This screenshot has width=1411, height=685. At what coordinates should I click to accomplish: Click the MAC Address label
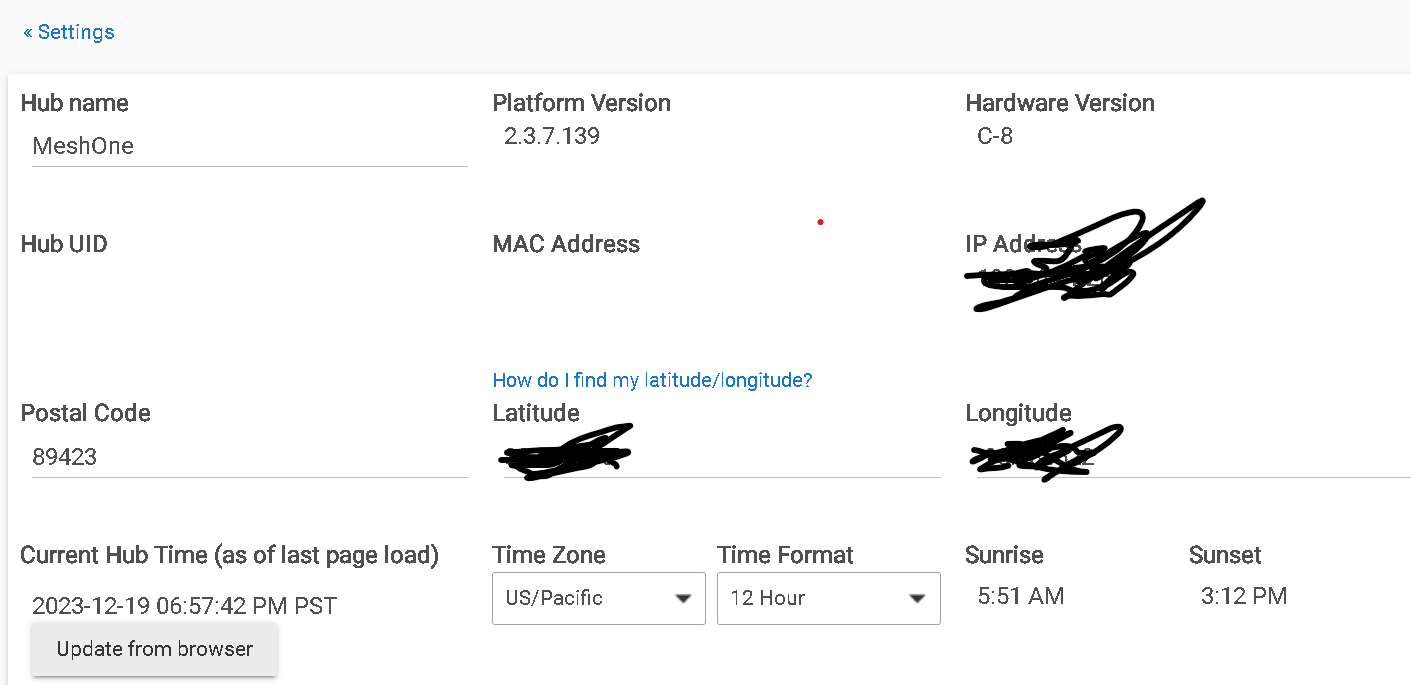[566, 244]
